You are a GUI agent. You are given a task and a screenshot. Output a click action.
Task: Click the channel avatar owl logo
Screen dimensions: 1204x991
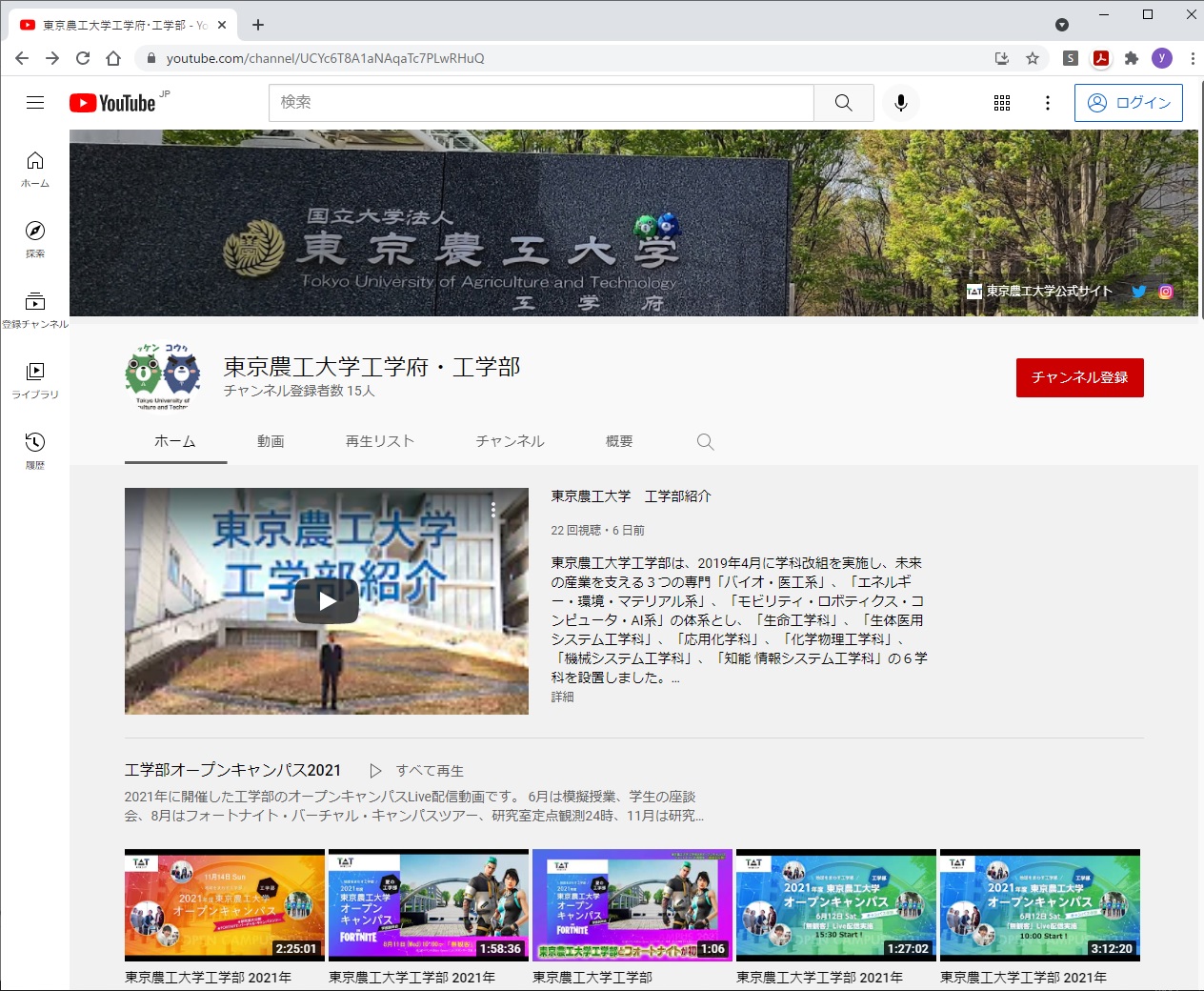pyautogui.click(x=163, y=377)
